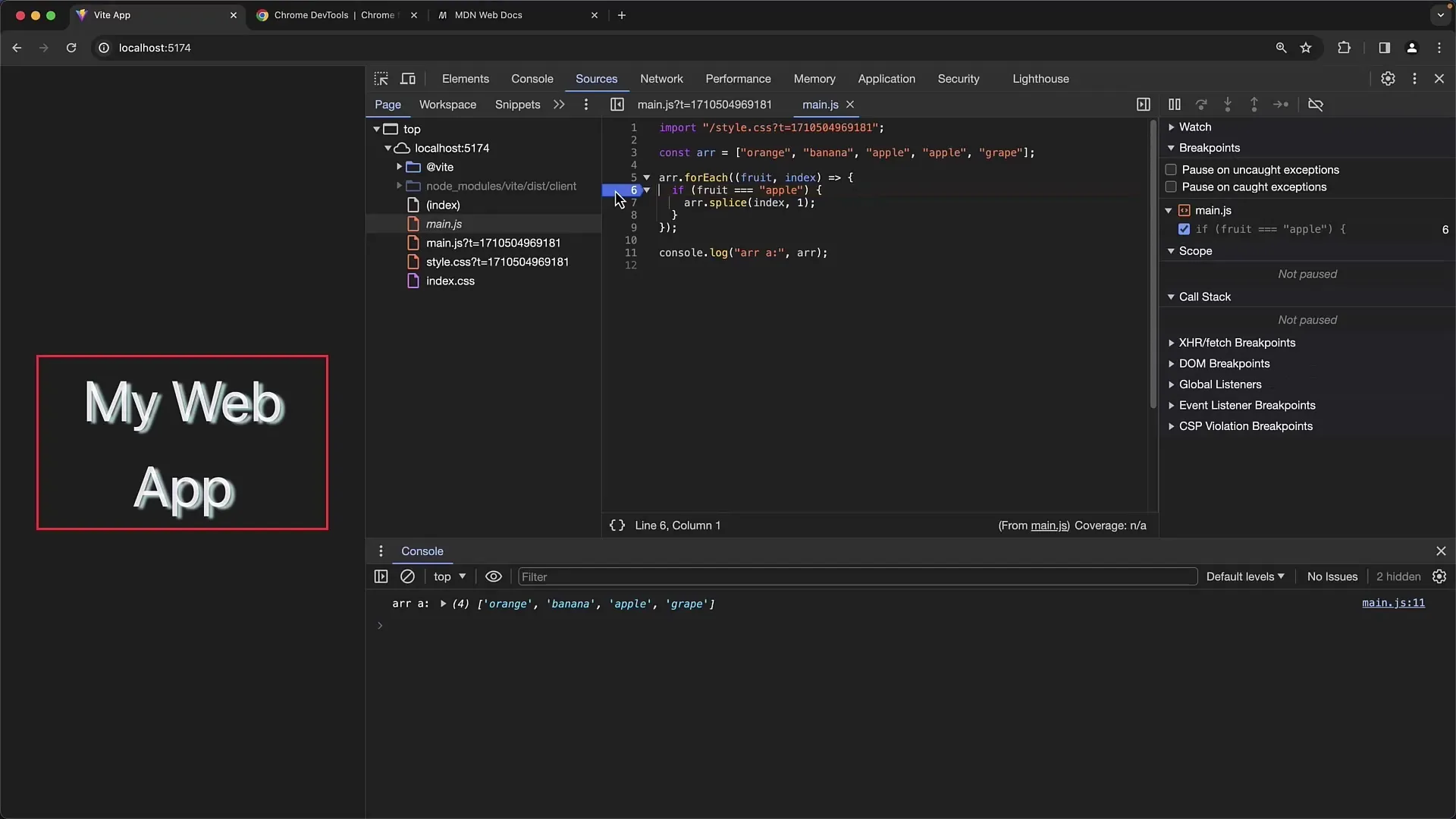Collapse the Breakpoints section
Image resolution: width=1456 pixels, height=819 pixels.
(x=1209, y=148)
